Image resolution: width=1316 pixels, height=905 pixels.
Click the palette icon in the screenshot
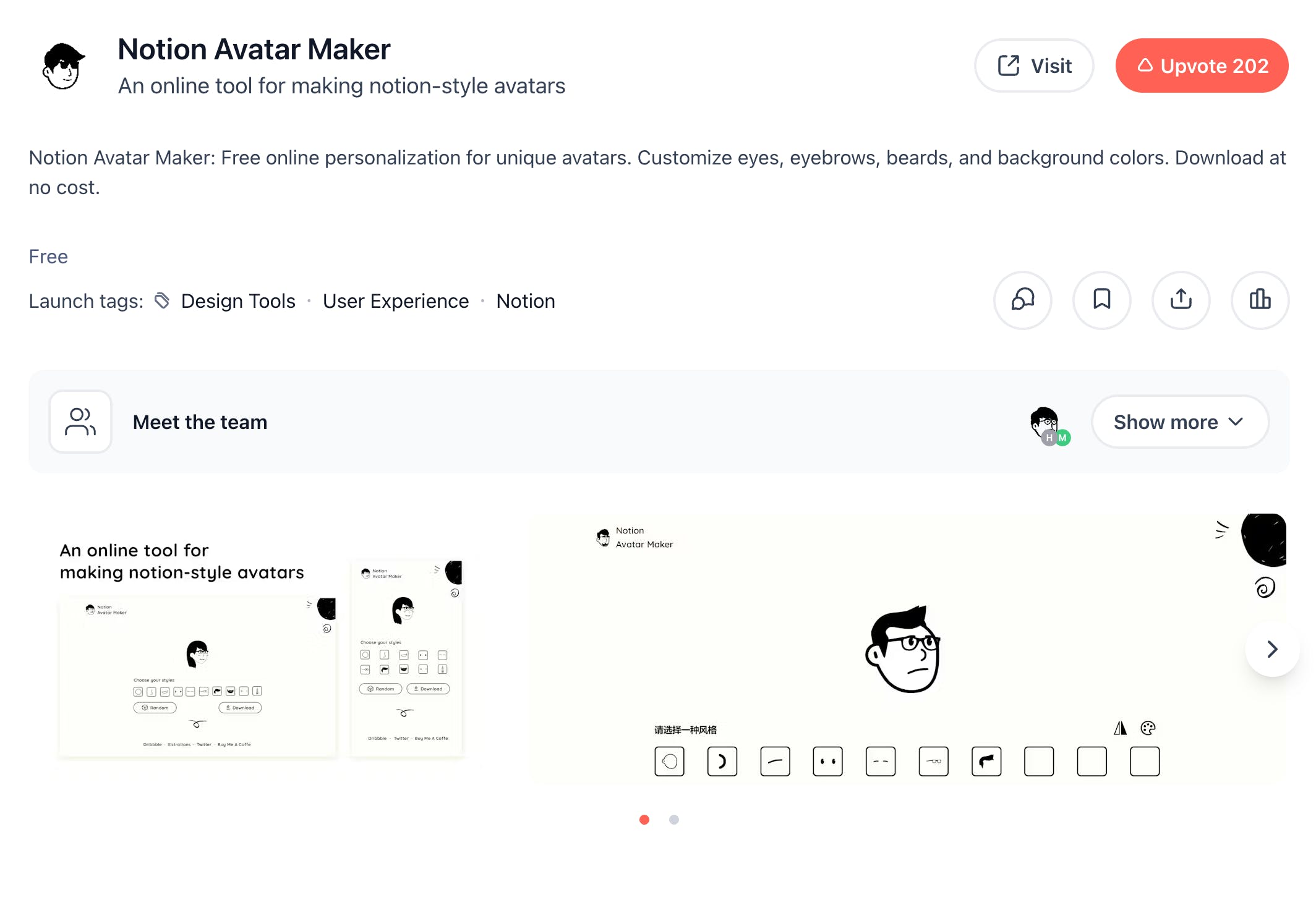pyautogui.click(x=1148, y=728)
